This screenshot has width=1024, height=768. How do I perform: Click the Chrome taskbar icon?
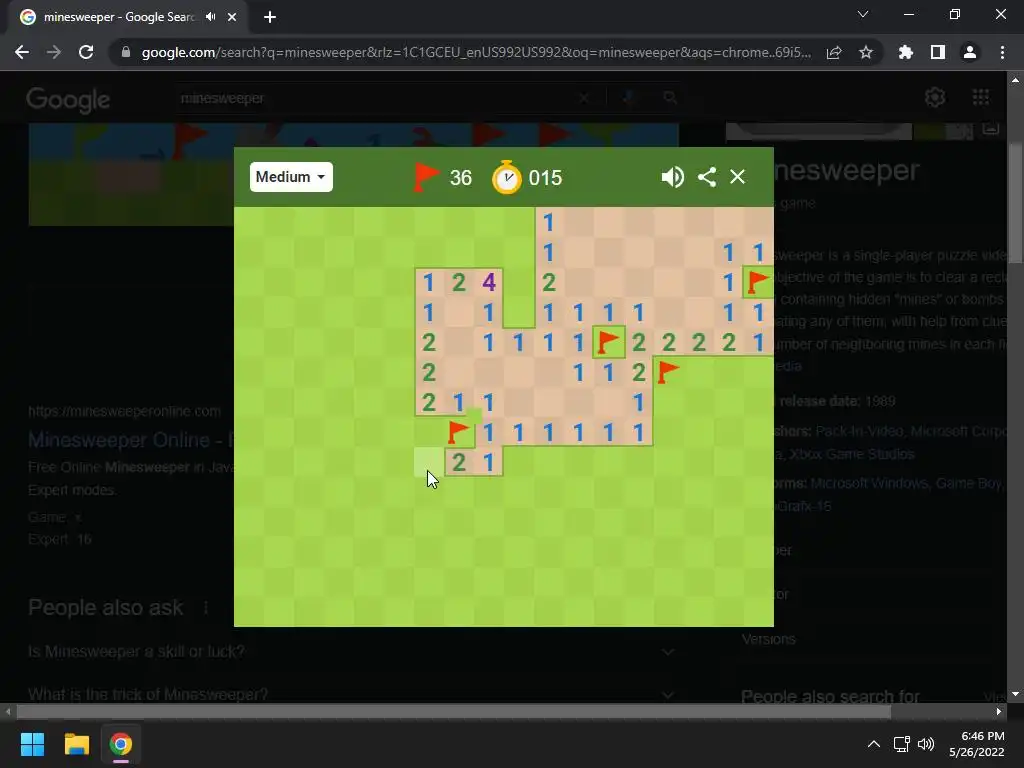(x=120, y=744)
